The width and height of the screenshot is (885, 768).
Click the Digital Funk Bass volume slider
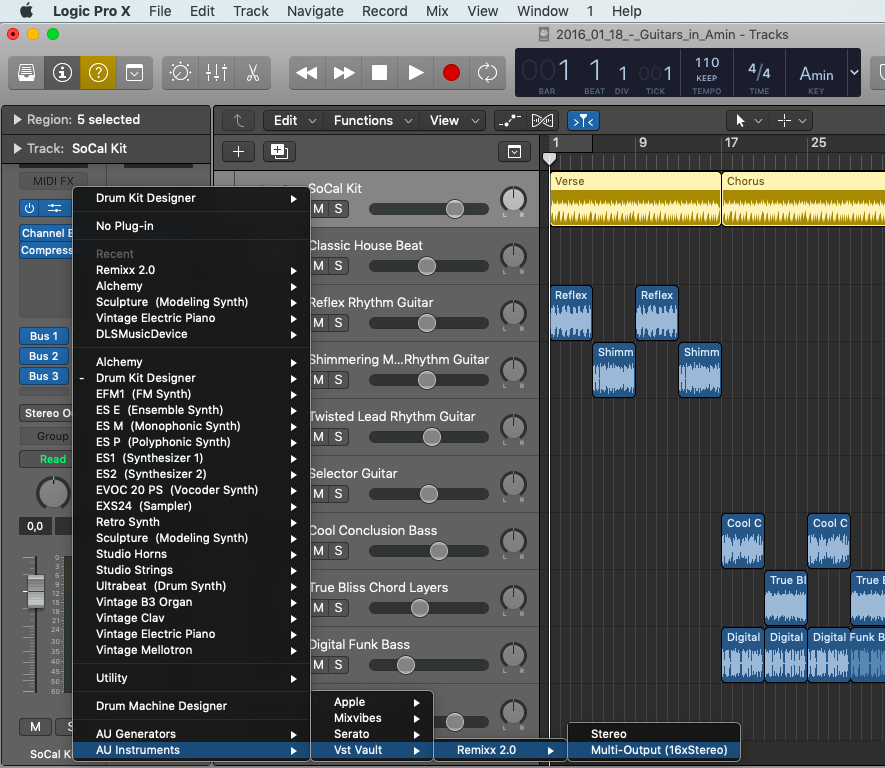coord(429,665)
